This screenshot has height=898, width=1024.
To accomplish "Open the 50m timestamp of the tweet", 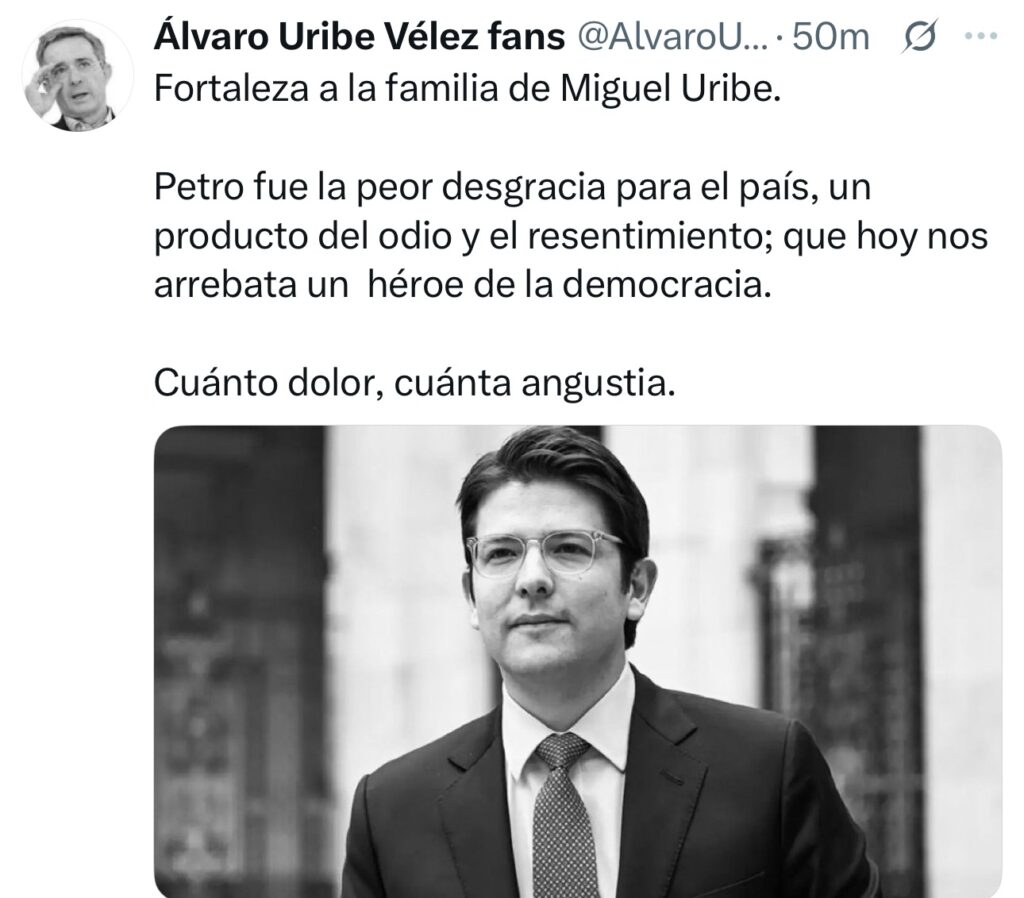I will pyautogui.click(x=831, y=38).
